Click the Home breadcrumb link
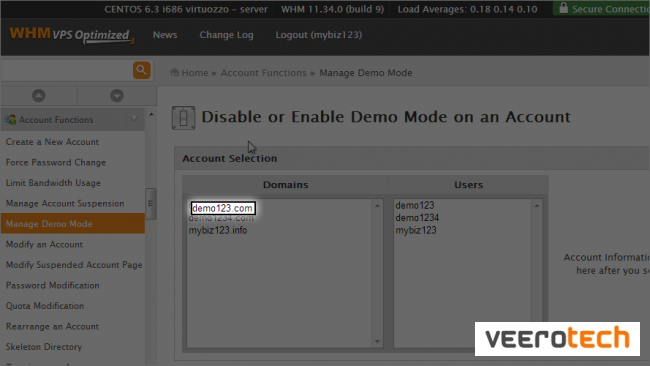Image resolution: width=650 pixels, height=366 pixels. (x=194, y=73)
